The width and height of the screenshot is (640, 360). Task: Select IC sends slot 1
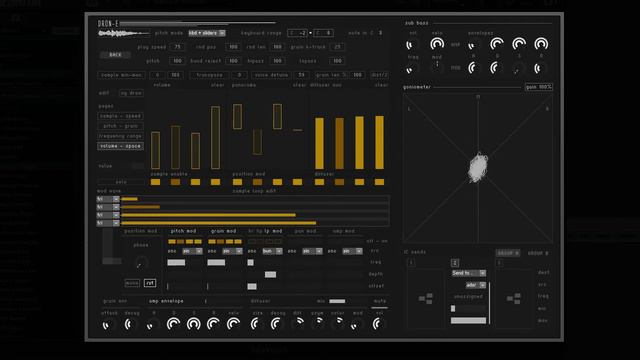[411, 263]
